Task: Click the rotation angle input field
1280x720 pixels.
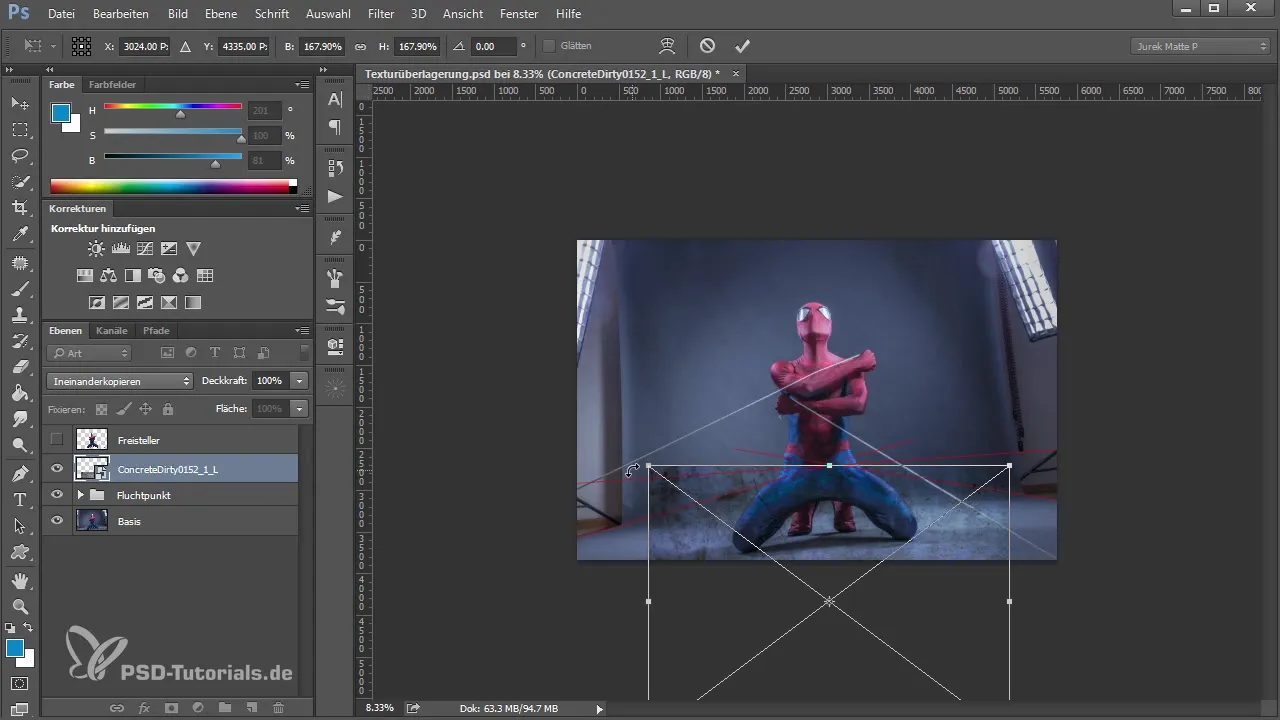Action: pos(494,46)
